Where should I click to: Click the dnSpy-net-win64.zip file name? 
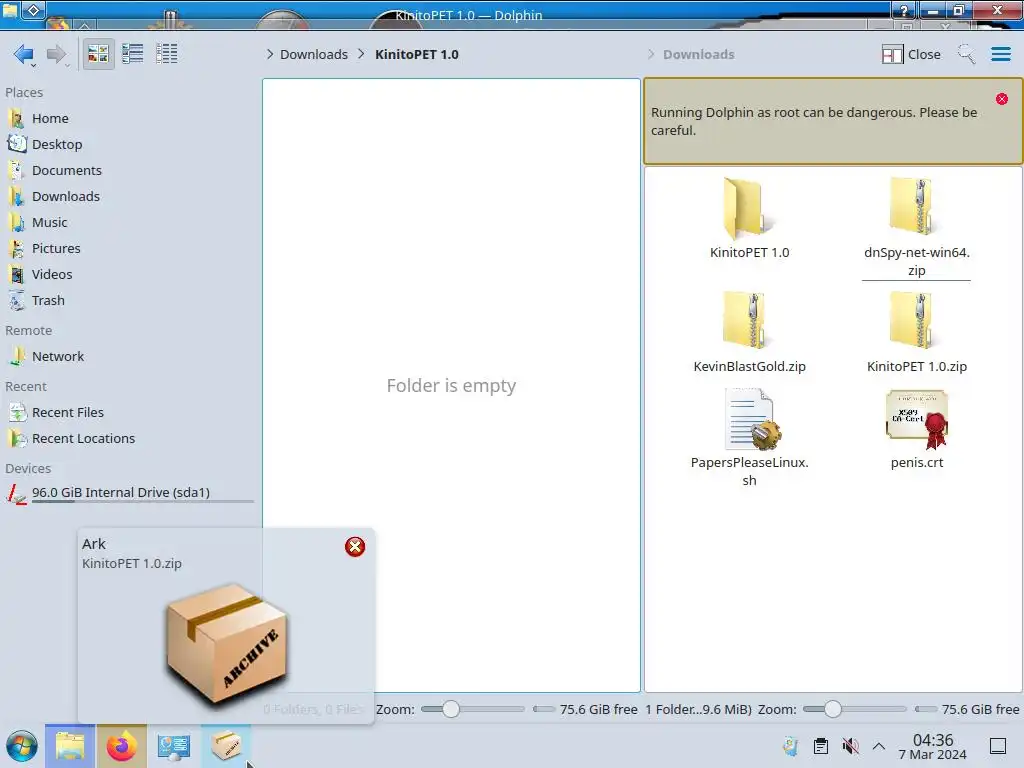tap(916, 261)
